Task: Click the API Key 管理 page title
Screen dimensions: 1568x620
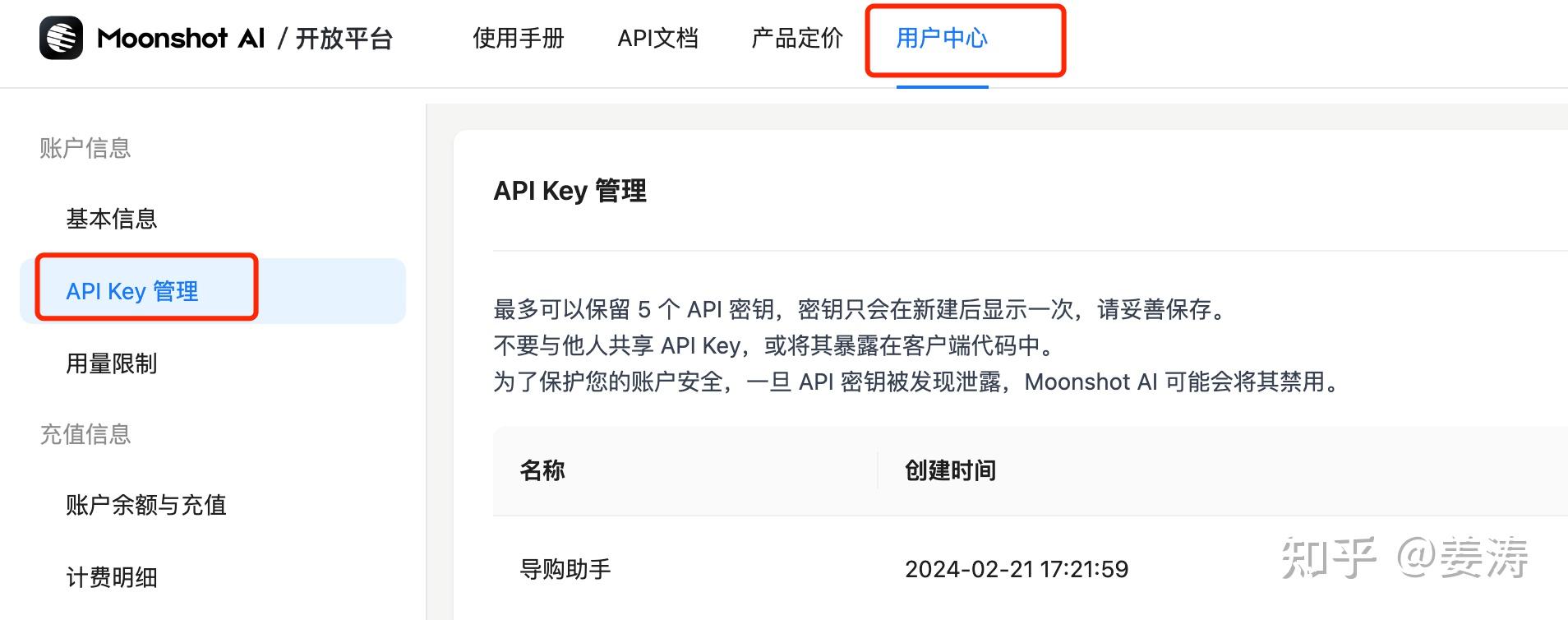Action: pyautogui.click(x=570, y=191)
